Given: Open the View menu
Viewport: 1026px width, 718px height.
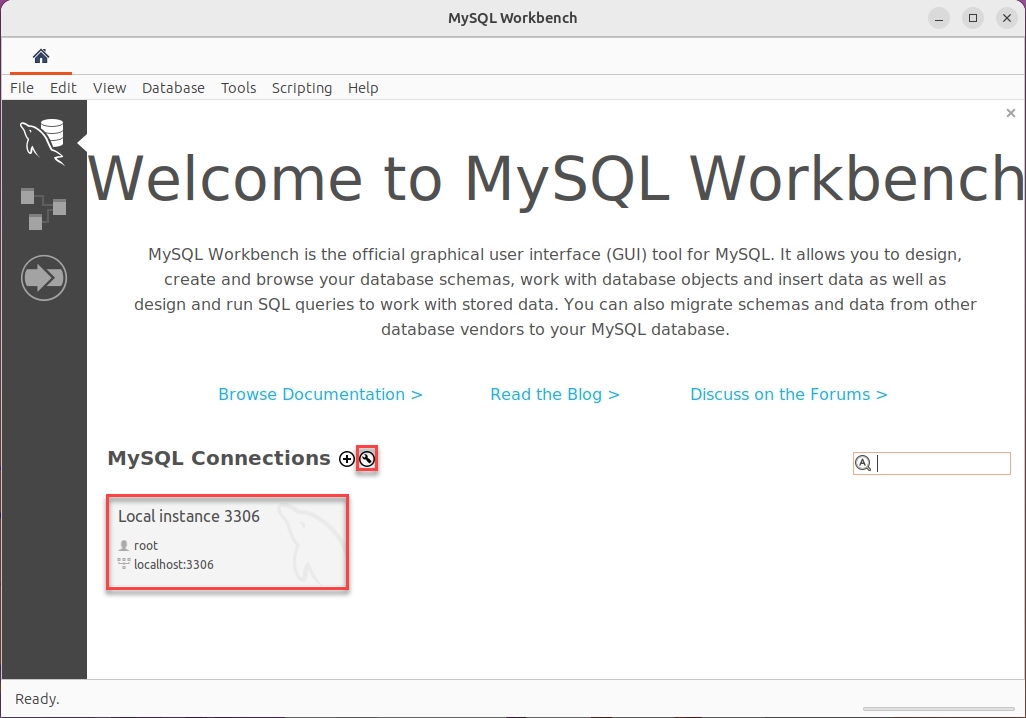Looking at the screenshot, I should point(109,88).
